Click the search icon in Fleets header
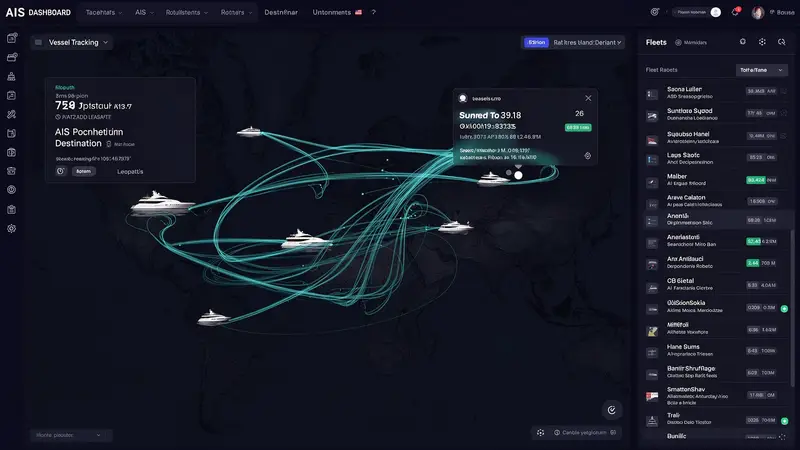This screenshot has width=800, height=450. click(782, 42)
